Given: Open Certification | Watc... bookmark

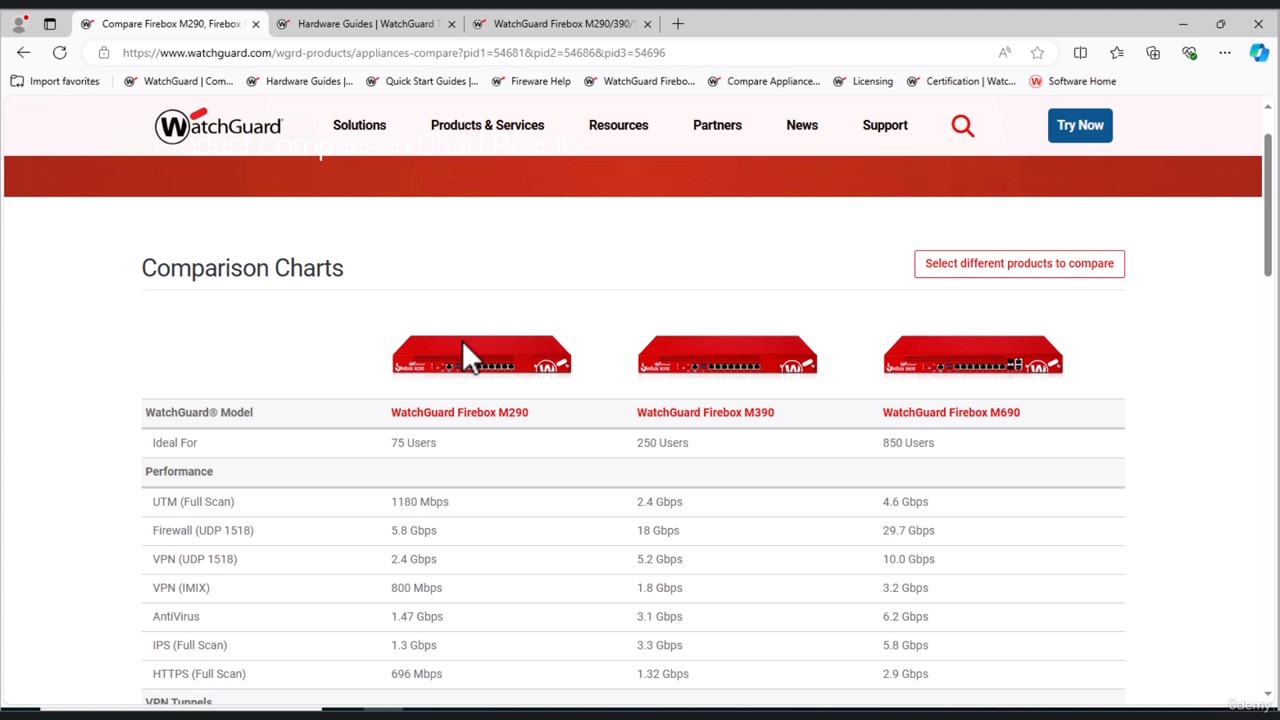Looking at the screenshot, I should tap(961, 81).
